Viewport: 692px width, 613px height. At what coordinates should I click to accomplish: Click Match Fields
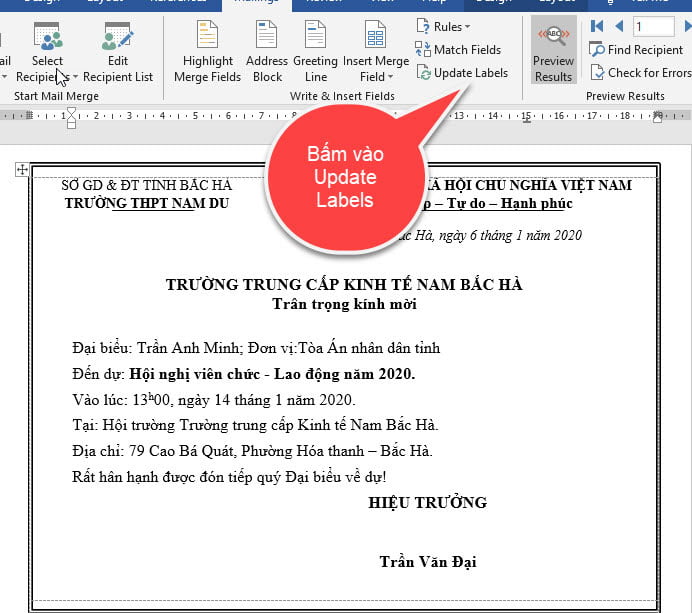pyautogui.click(x=458, y=49)
